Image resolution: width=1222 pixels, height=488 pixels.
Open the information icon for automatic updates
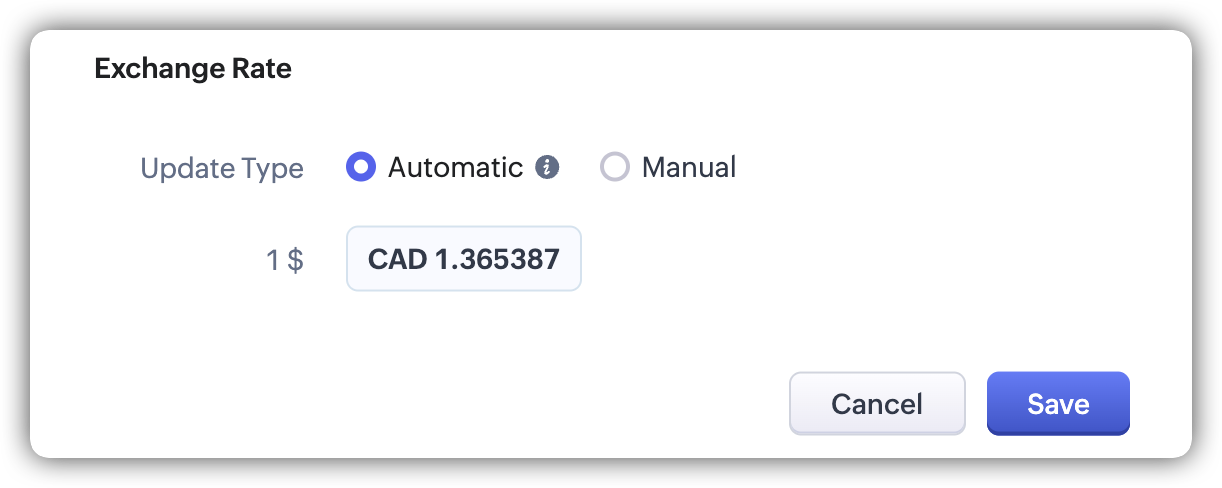(x=546, y=167)
